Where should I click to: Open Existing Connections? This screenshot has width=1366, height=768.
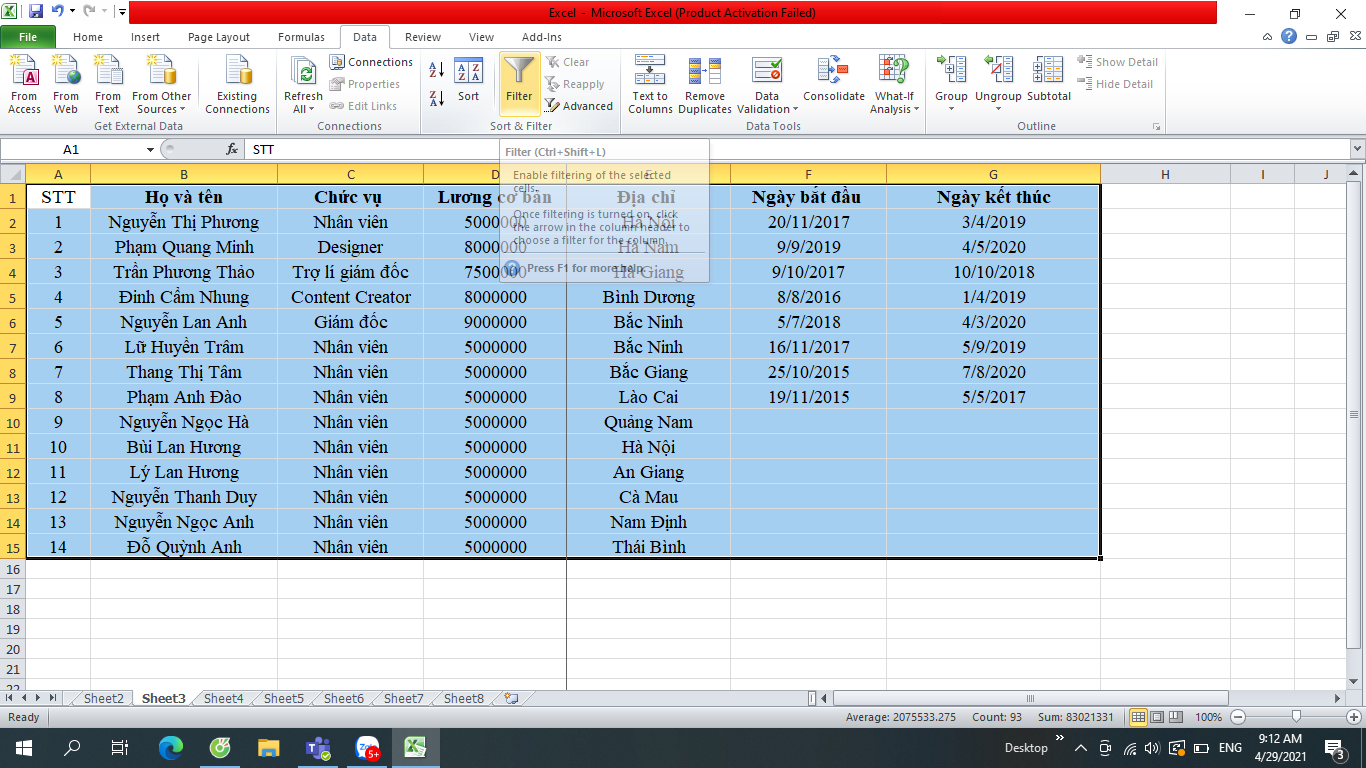[238, 85]
